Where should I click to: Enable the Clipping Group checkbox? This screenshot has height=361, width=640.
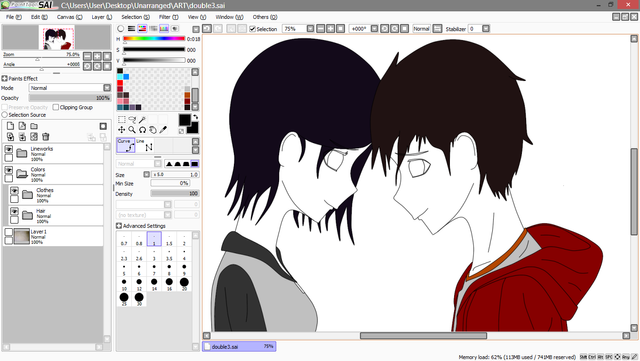(x=56, y=107)
